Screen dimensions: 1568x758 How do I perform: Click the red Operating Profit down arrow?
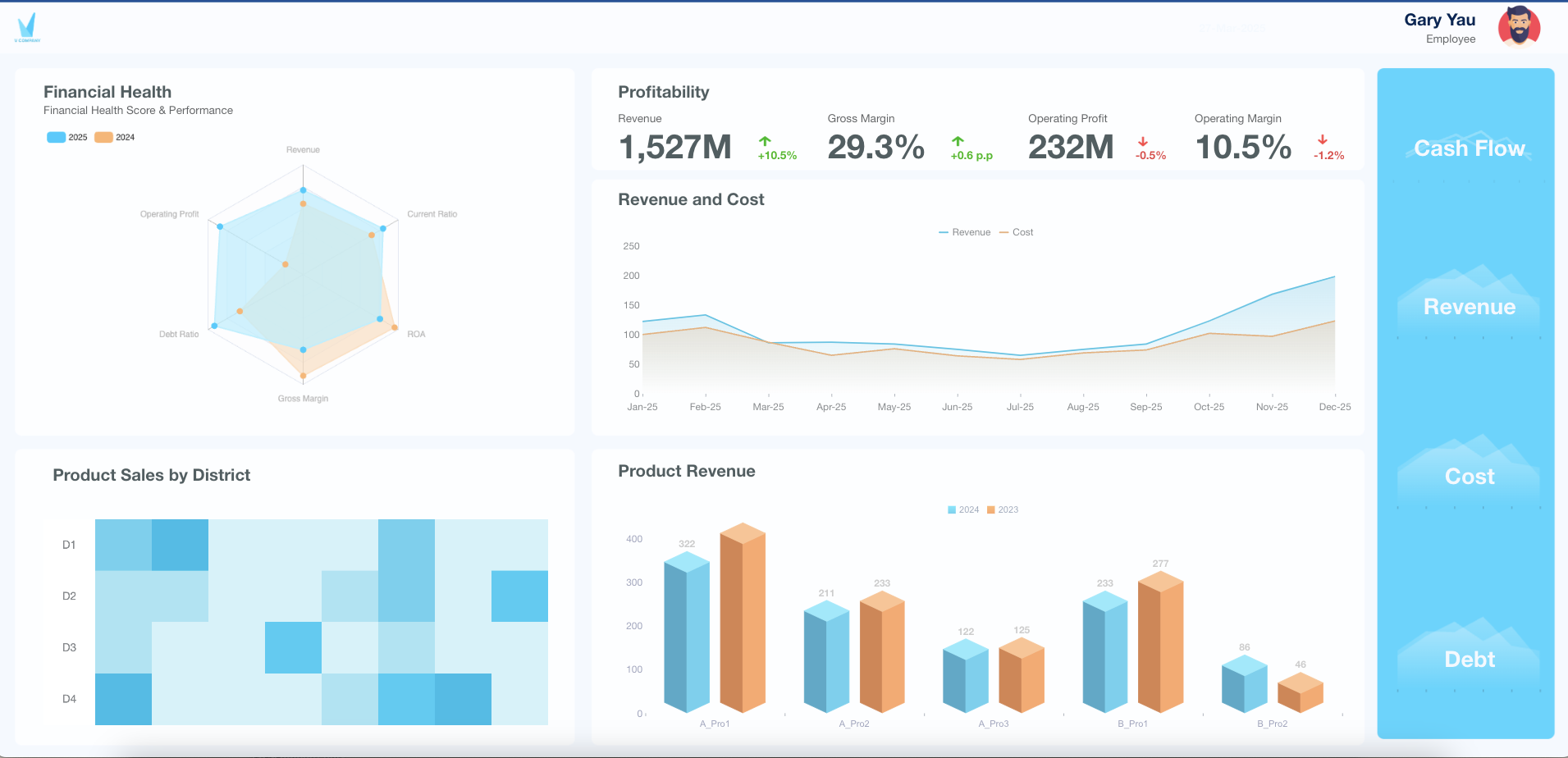tap(1143, 142)
